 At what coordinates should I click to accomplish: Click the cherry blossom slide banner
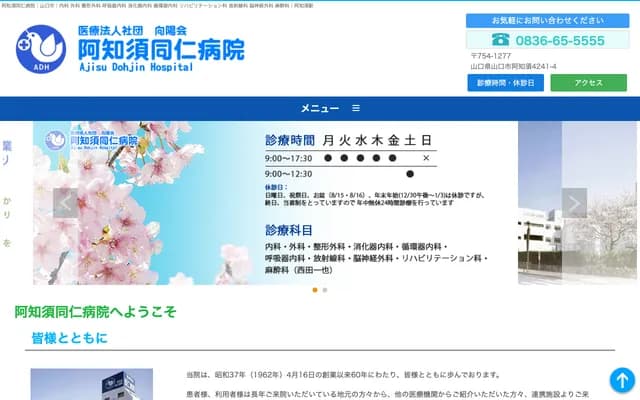(x=276, y=203)
